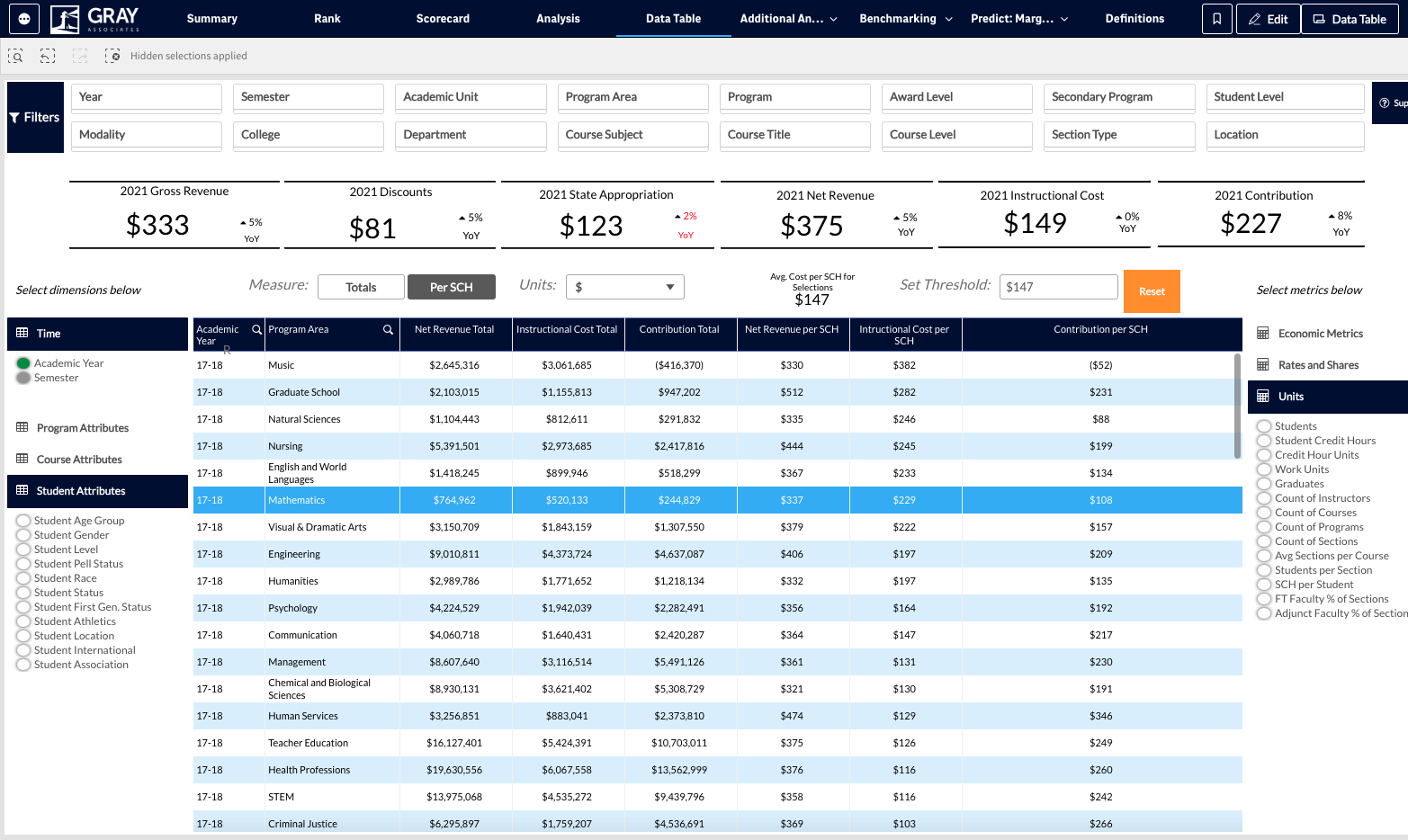
Task: Select the Students unit metric
Action: 1264,426
